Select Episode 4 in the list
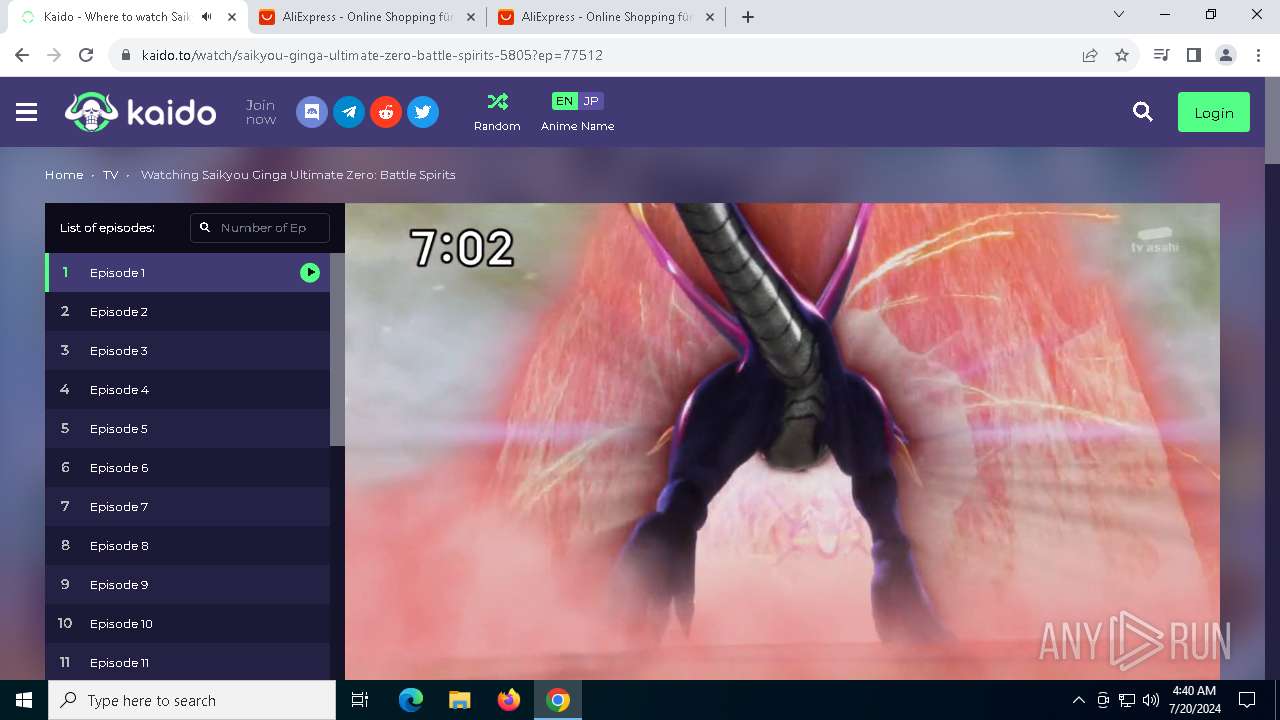This screenshot has width=1280, height=720. 187,390
